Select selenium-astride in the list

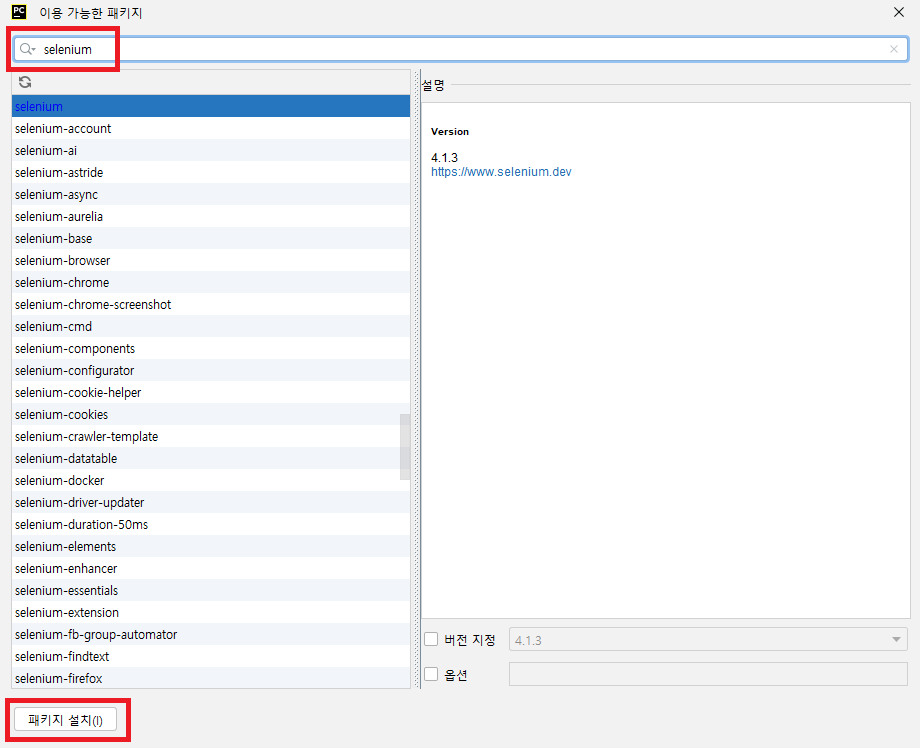click(x=211, y=172)
